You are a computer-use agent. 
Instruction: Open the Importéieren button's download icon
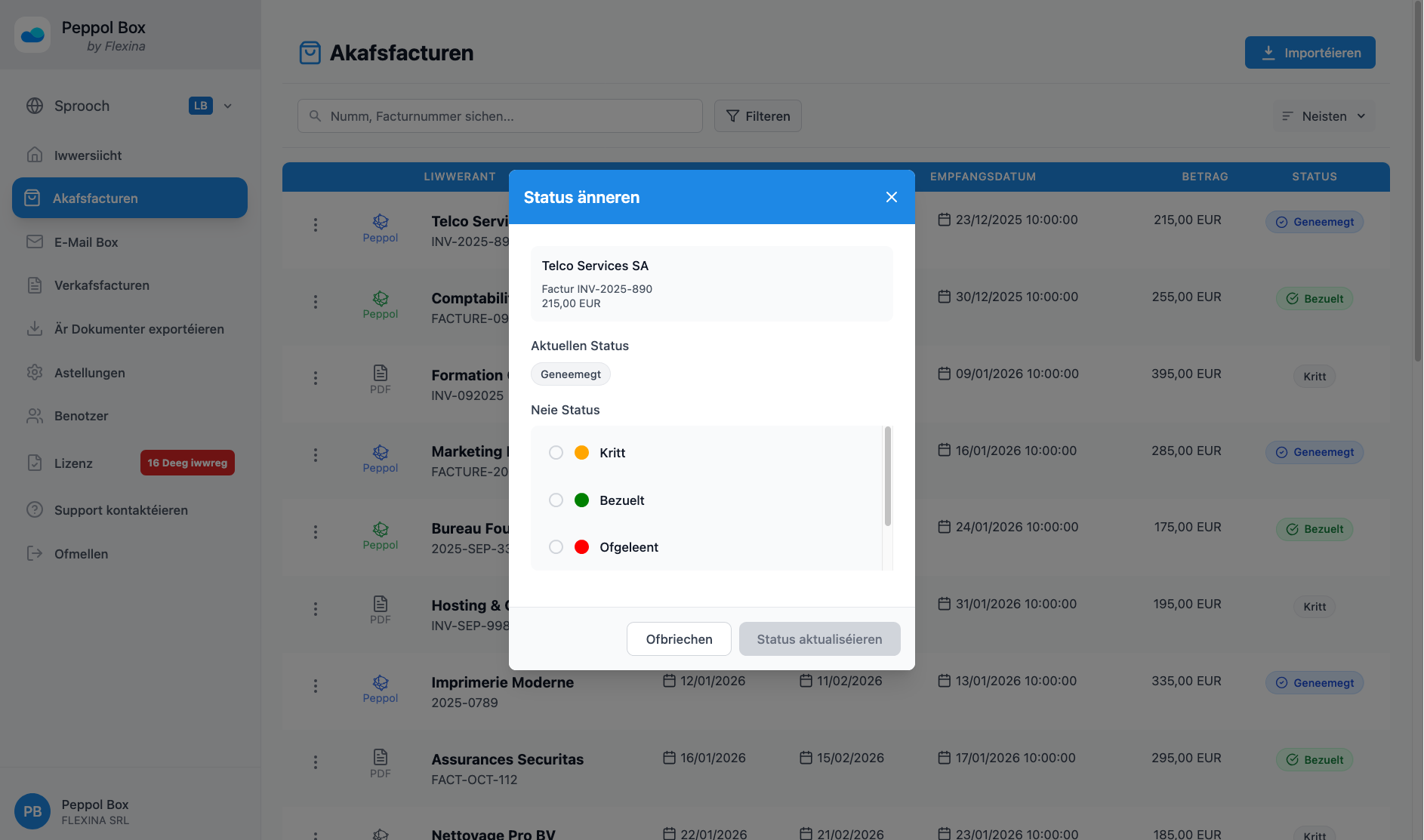(1267, 52)
